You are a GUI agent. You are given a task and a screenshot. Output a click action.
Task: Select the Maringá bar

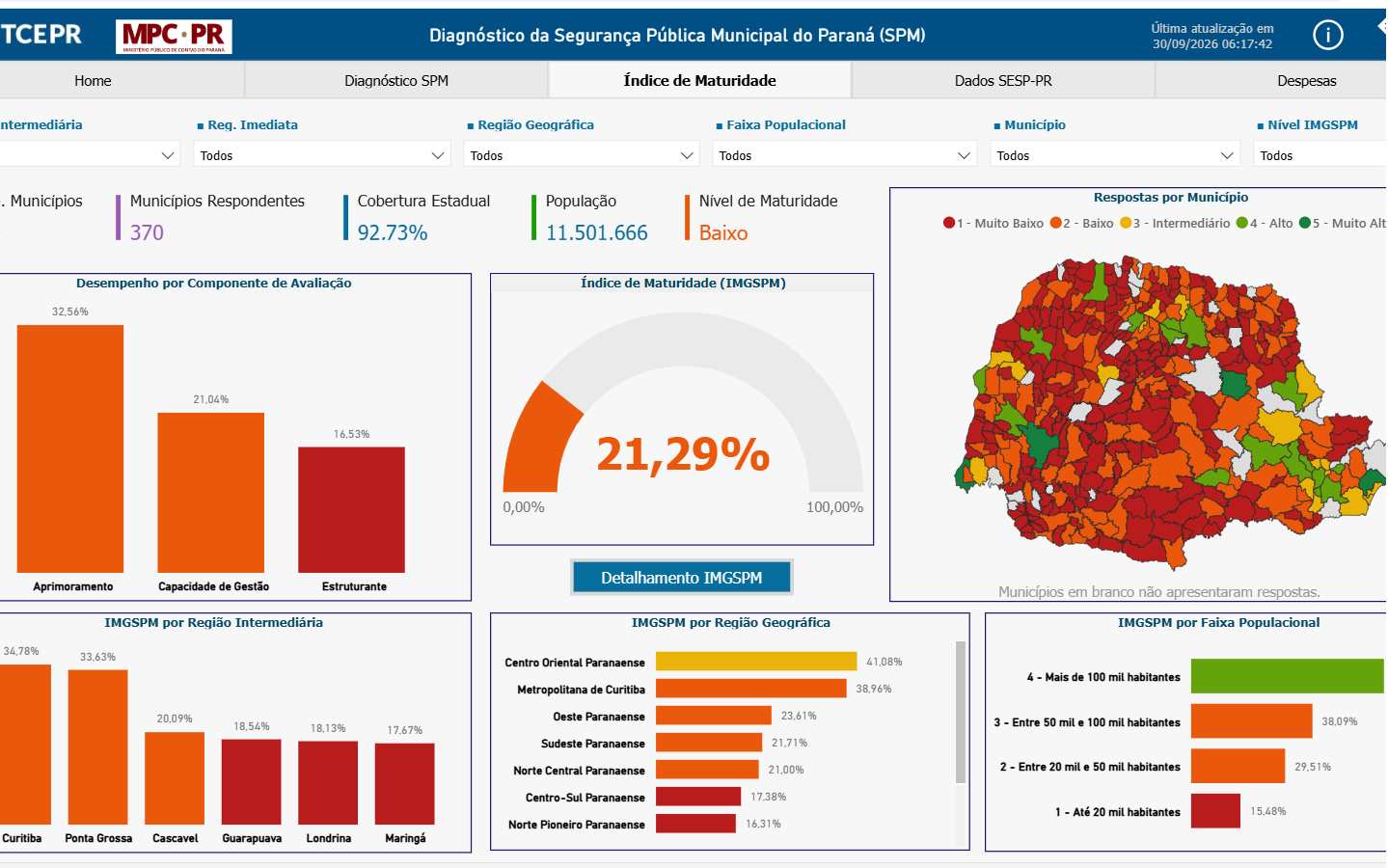pyautogui.click(x=405, y=784)
